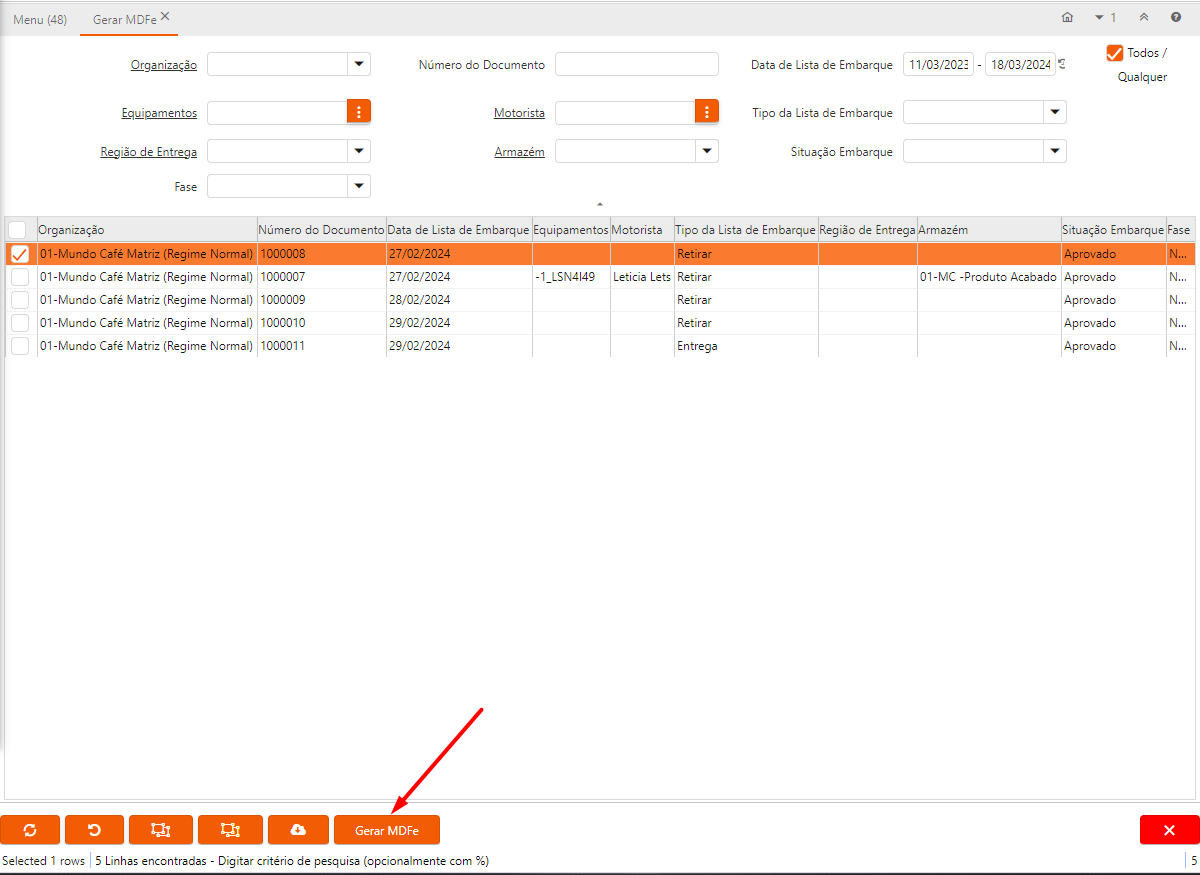Open the Equipamentos selector three-dot button
Image resolution: width=1200 pixels, height=875 pixels.
click(x=359, y=112)
